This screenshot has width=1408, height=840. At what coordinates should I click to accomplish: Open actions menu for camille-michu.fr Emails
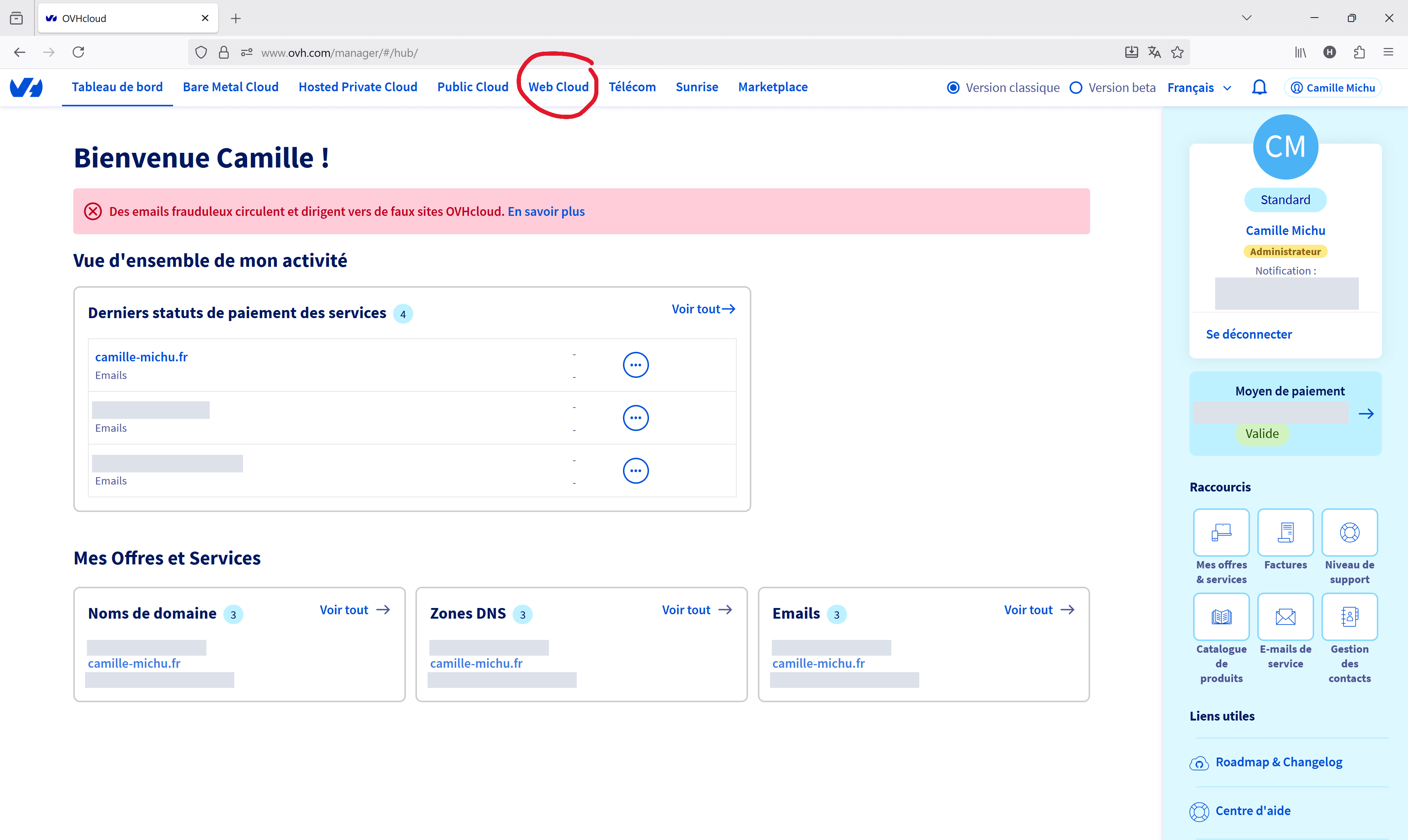tap(635, 365)
